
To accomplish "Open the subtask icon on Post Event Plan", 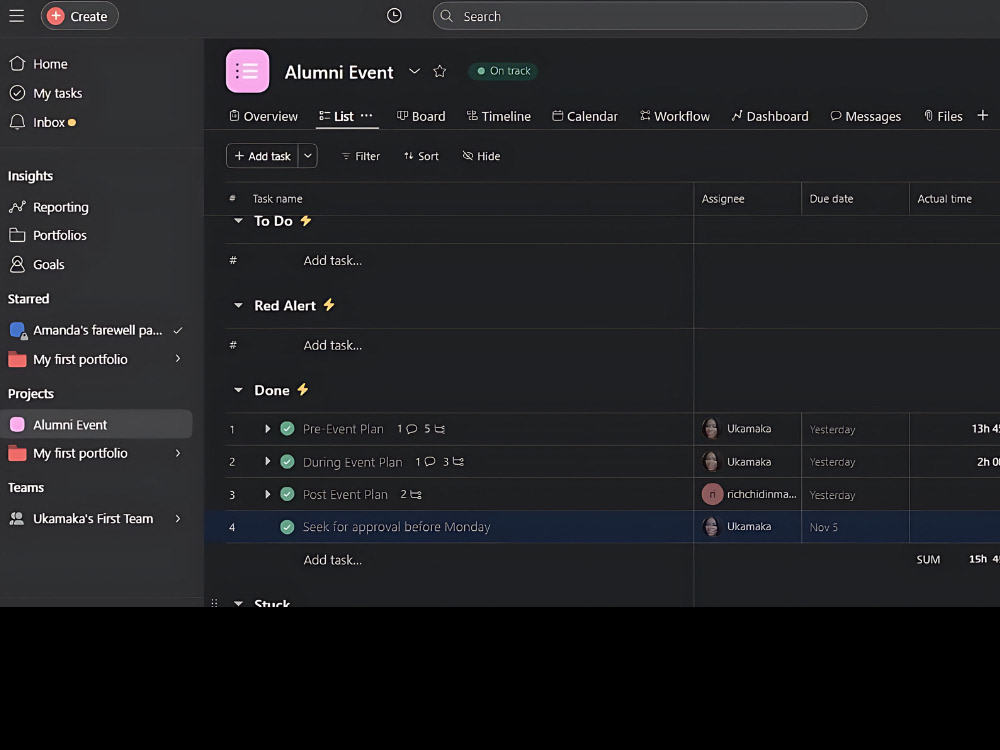I will coord(416,494).
